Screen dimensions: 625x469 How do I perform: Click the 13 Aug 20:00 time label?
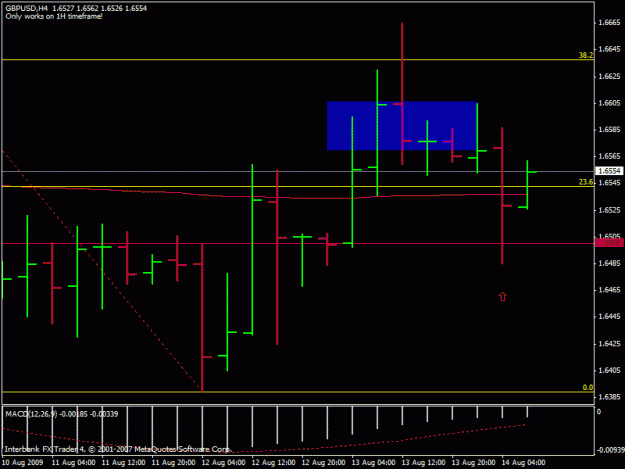[x=473, y=463]
